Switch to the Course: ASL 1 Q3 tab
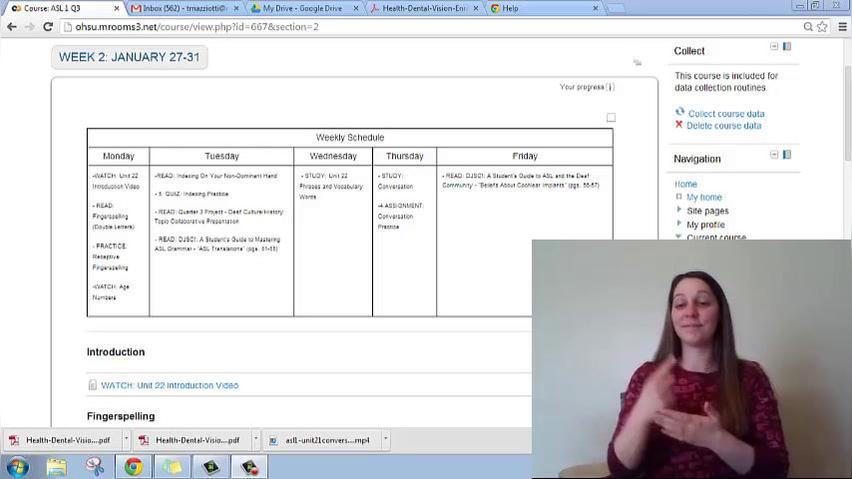This screenshot has width=852, height=479. pyautogui.click(x=60, y=8)
